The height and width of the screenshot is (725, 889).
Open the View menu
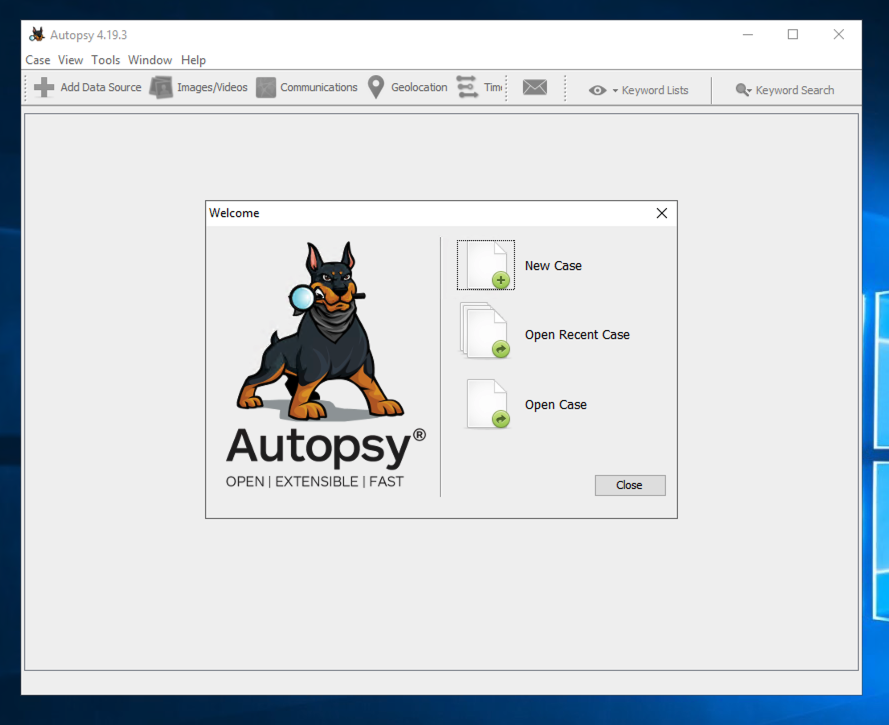(x=71, y=60)
